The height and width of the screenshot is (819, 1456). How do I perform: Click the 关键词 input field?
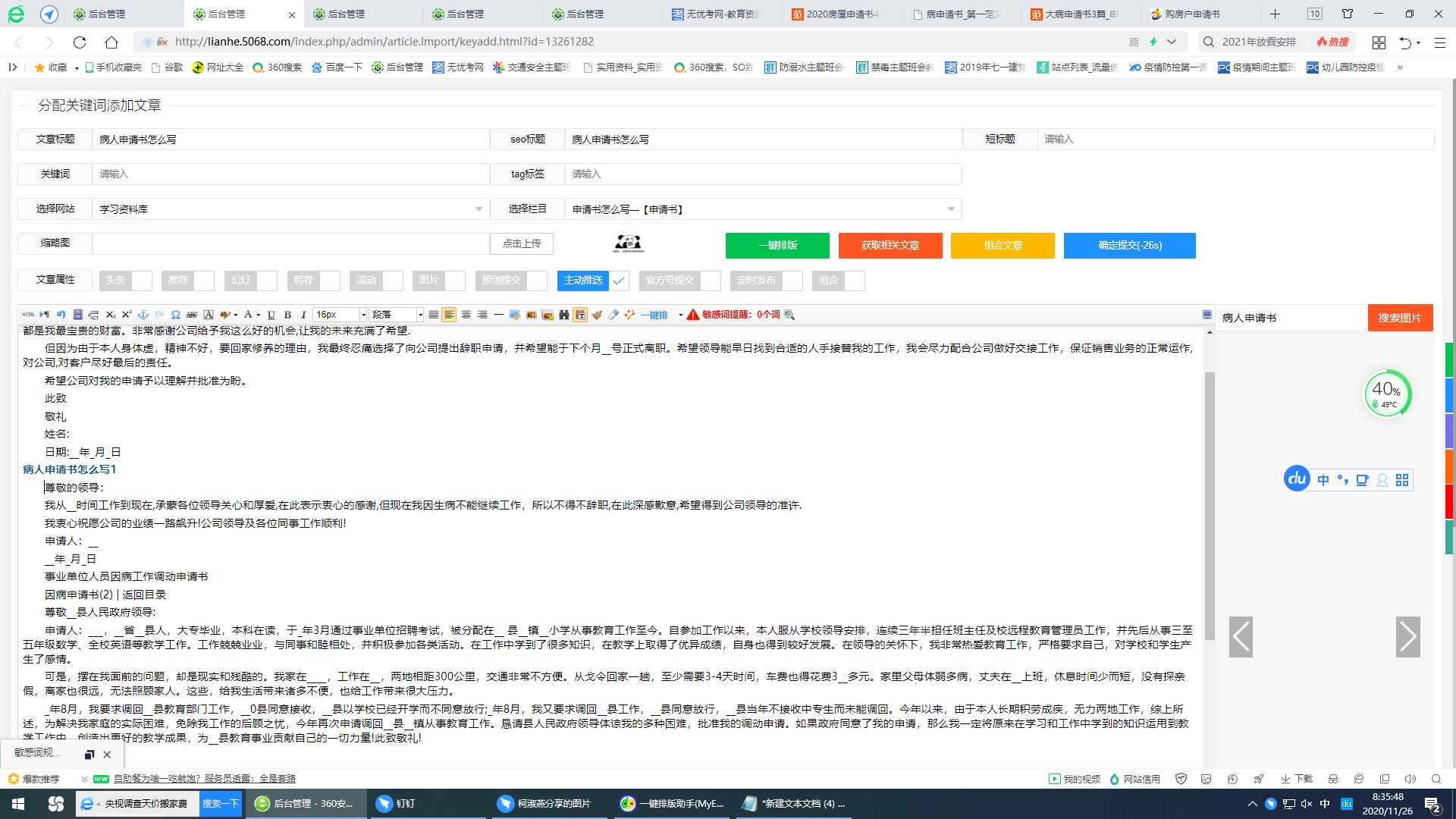pos(291,174)
